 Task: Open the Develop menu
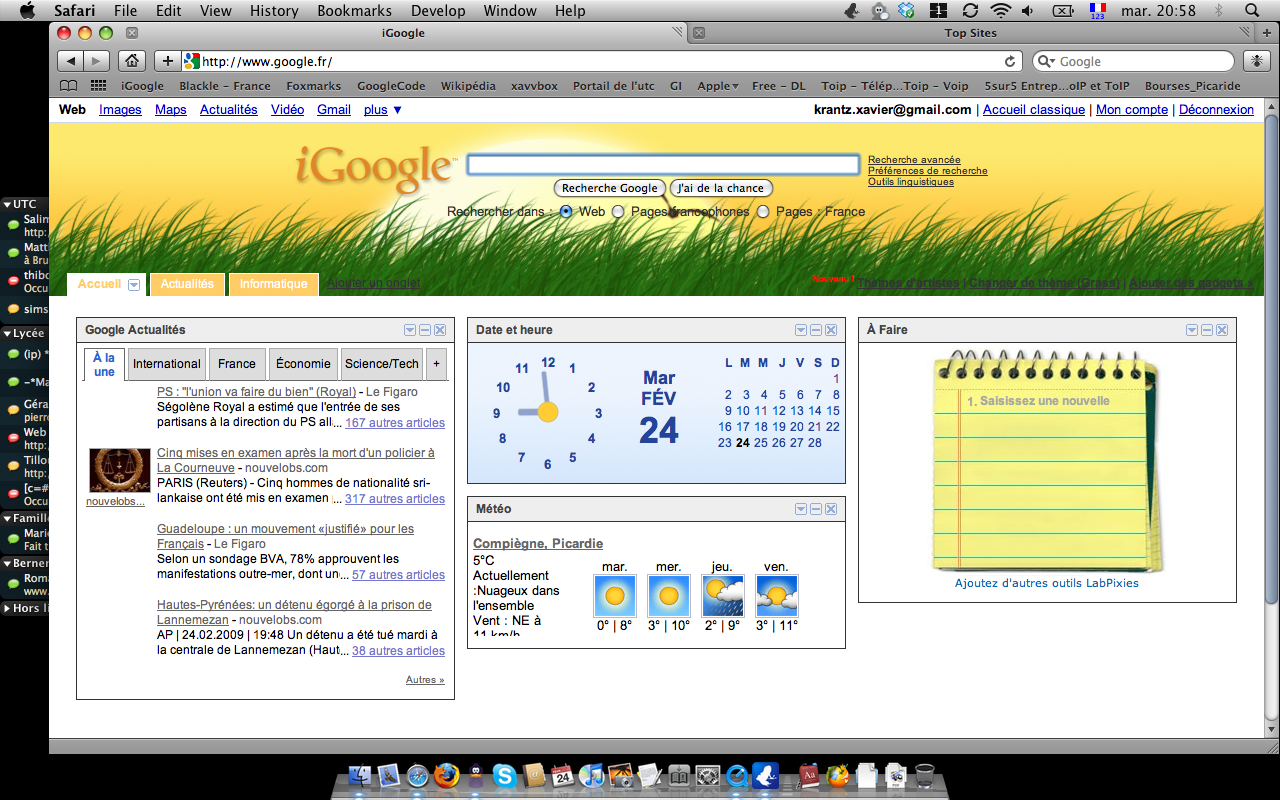438,11
